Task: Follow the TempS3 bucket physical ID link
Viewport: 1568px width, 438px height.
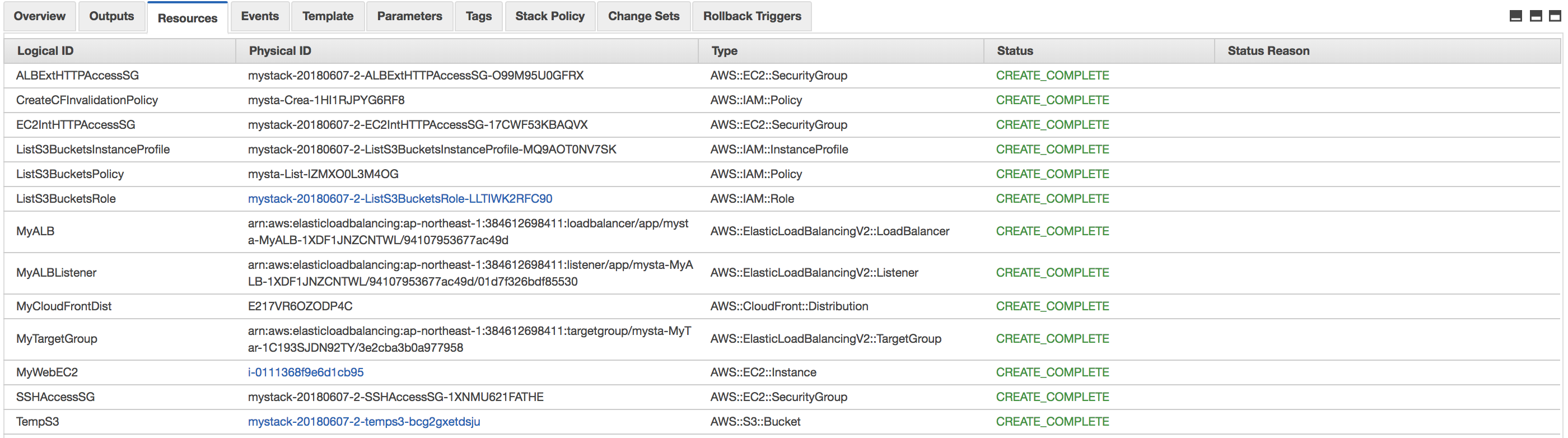Action: [x=363, y=422]
